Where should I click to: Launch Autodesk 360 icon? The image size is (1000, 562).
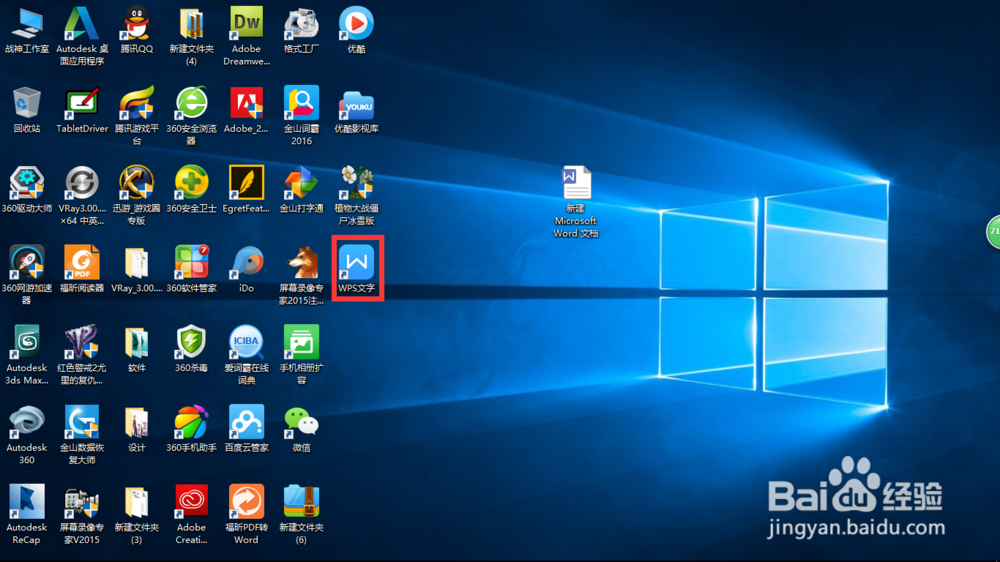coord(27,423)
